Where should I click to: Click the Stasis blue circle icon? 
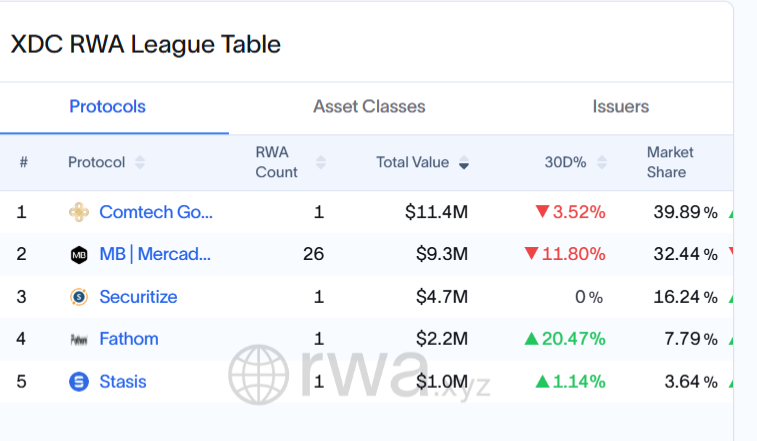pos(79,382)
